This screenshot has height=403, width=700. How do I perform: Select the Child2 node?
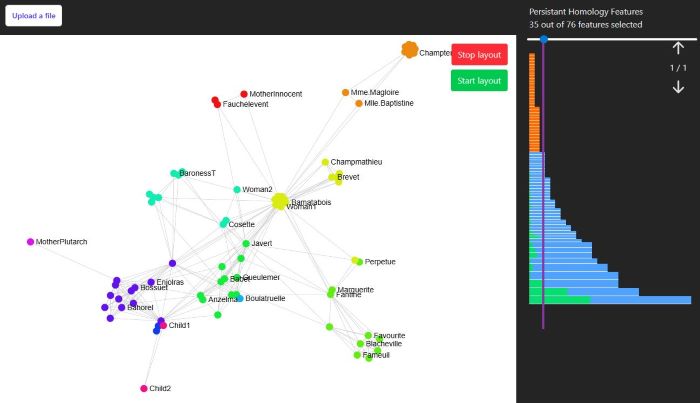(x=144, y=388)
